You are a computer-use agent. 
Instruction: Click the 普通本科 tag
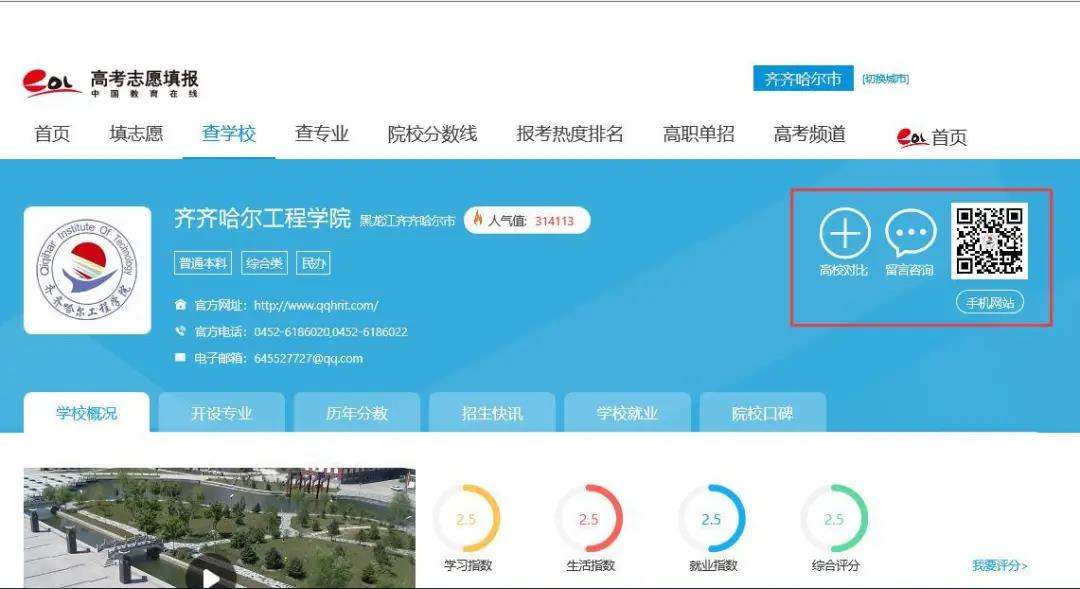click(x=202, y=262)
